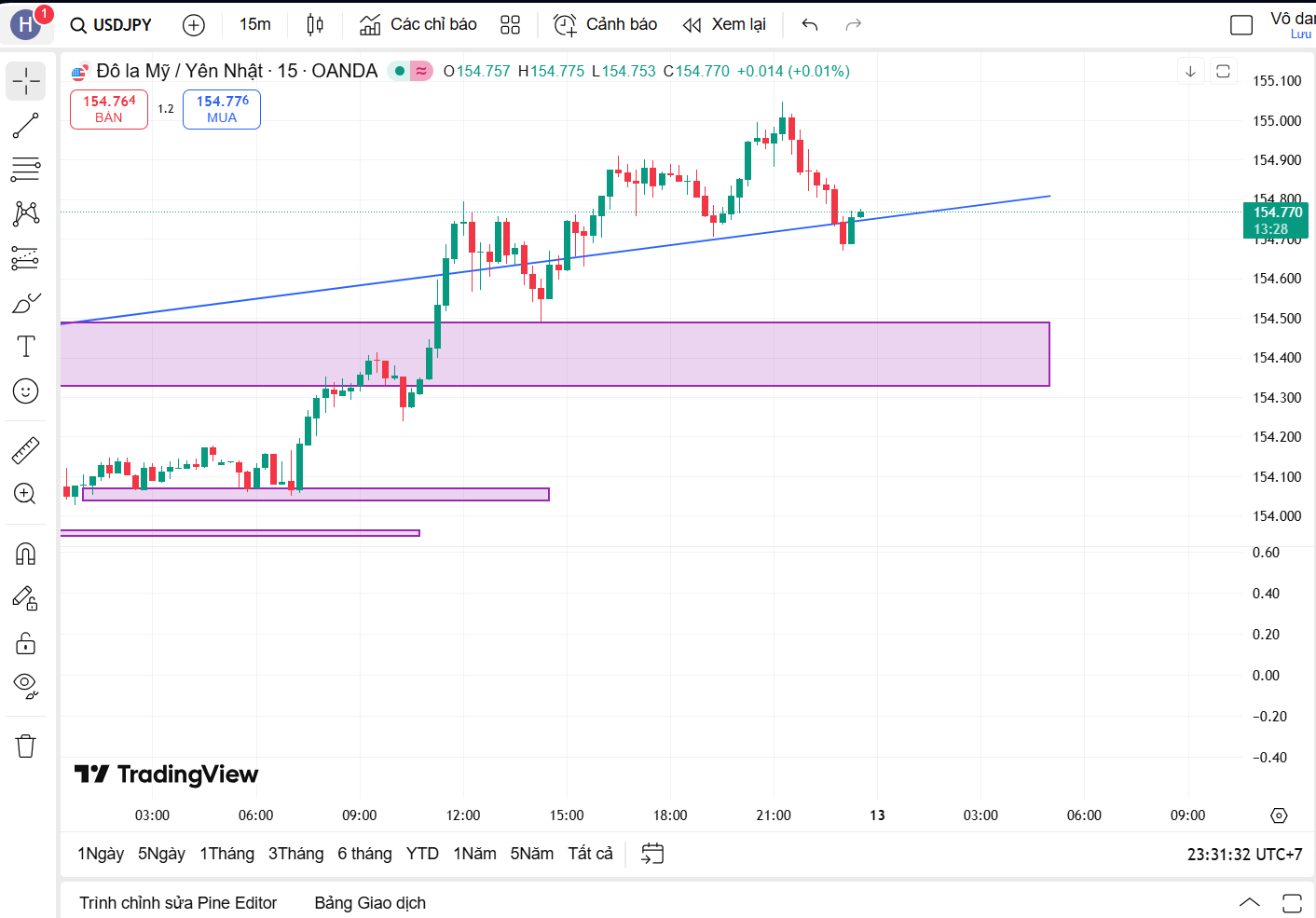Open the 15m timeframe dropdown
The width and height of the screenshot is (1316, 918).
point(254,23)
